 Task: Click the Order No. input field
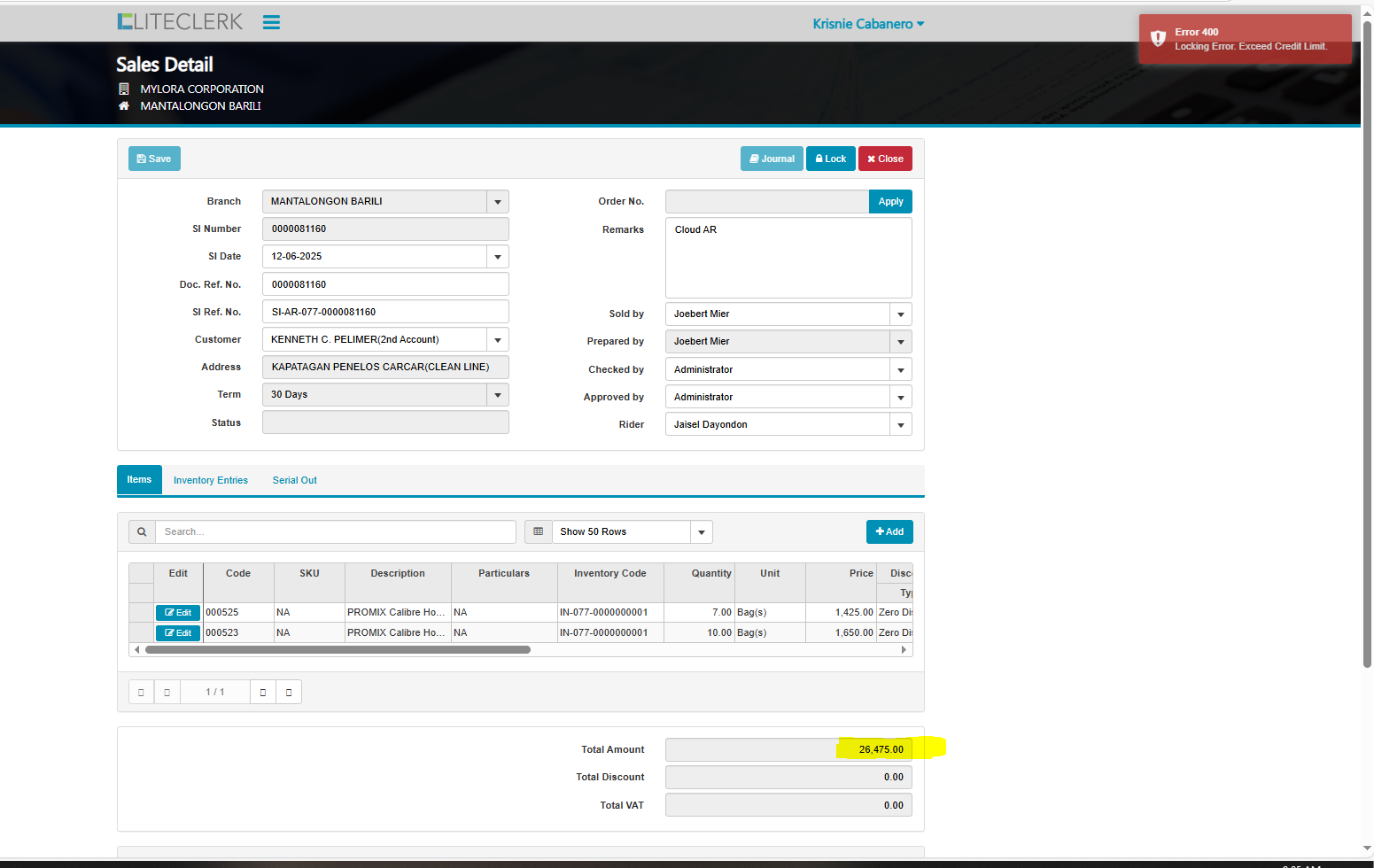[x=766, y=202]
